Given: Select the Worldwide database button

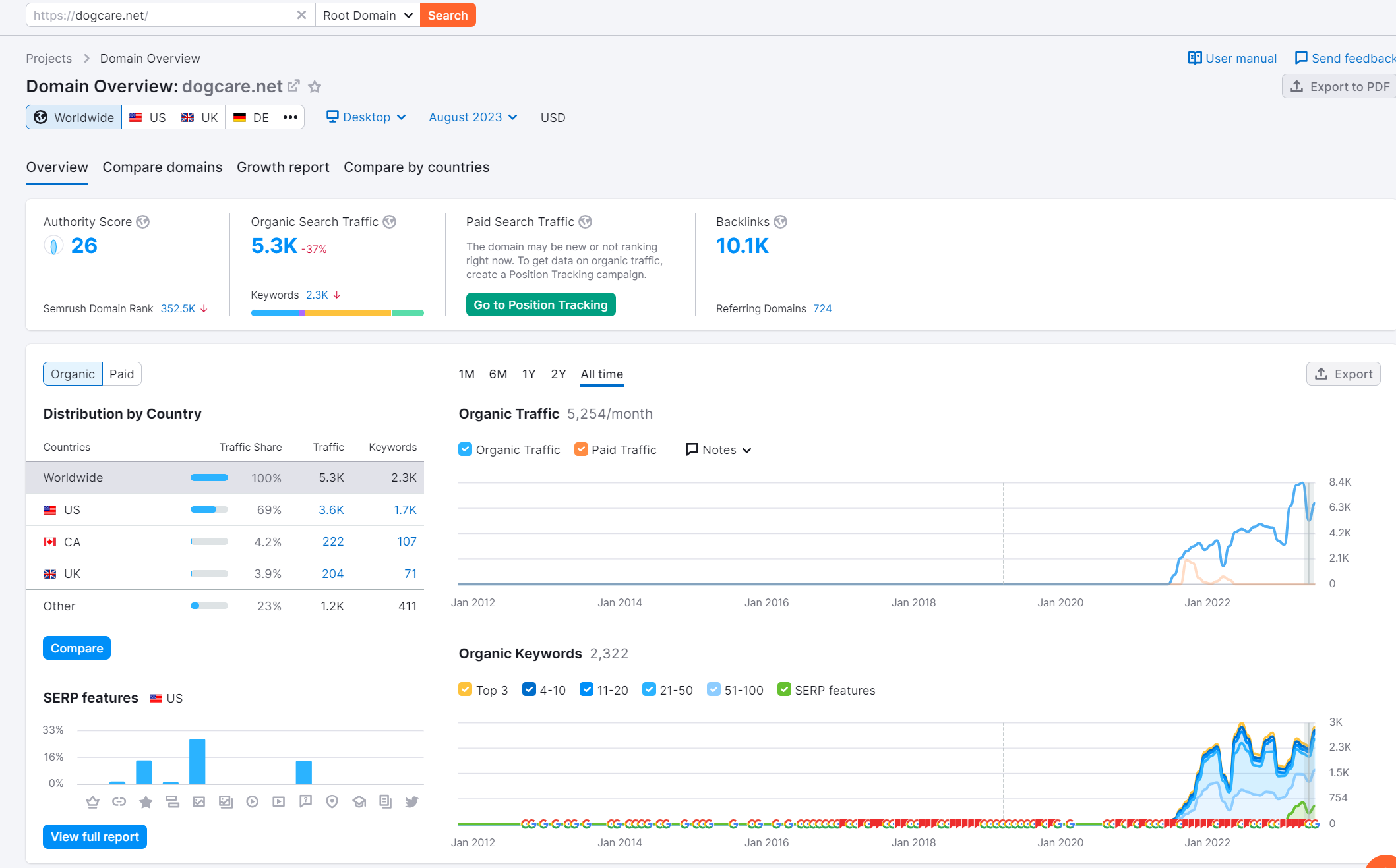Looking at the screenshot, I should click(x=74, y=117).
